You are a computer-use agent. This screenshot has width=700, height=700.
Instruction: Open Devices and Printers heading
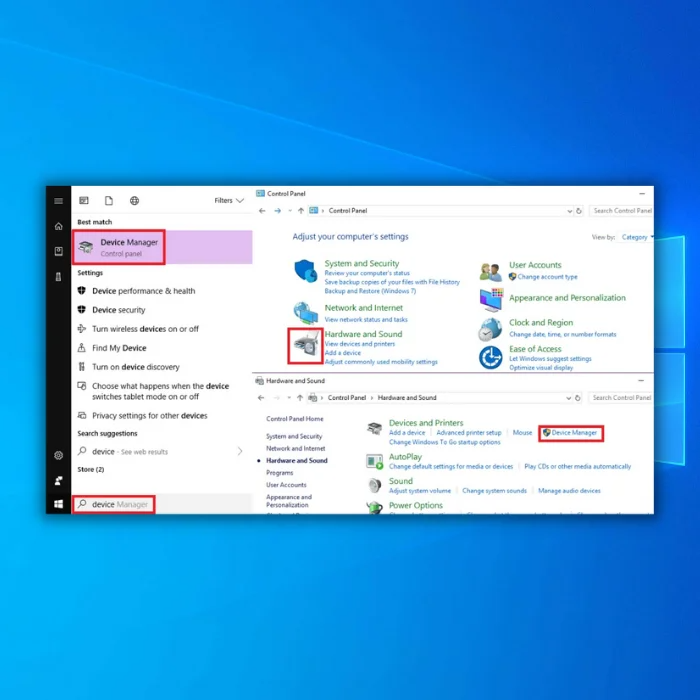coord(426,423)
